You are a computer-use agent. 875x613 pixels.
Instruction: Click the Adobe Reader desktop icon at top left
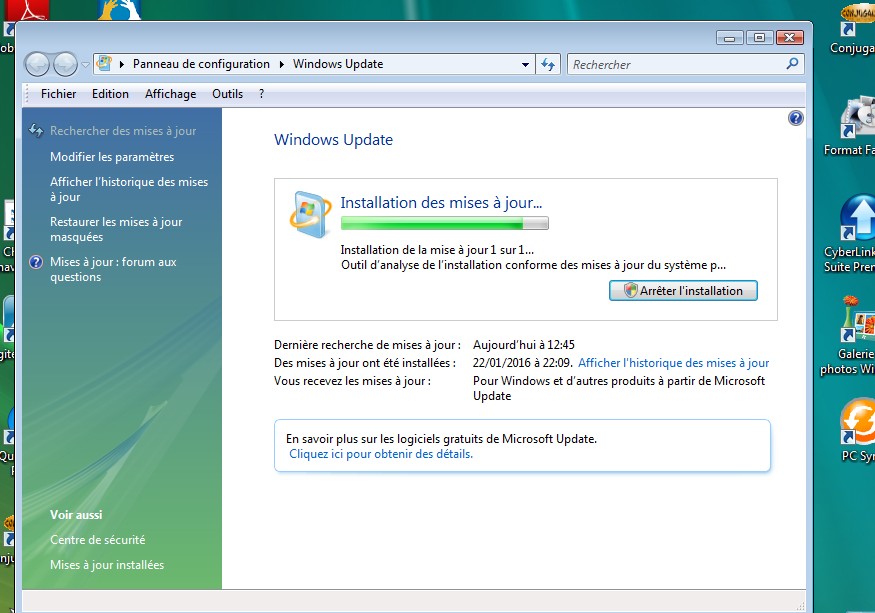pos(27,10)
